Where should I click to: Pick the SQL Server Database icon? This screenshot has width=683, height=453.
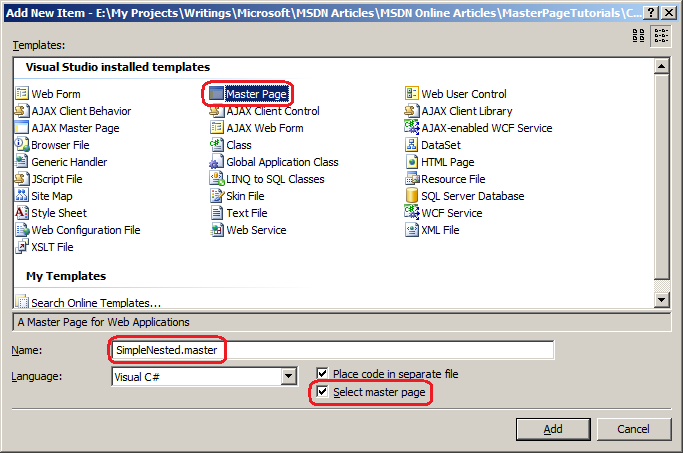[412, 195]
